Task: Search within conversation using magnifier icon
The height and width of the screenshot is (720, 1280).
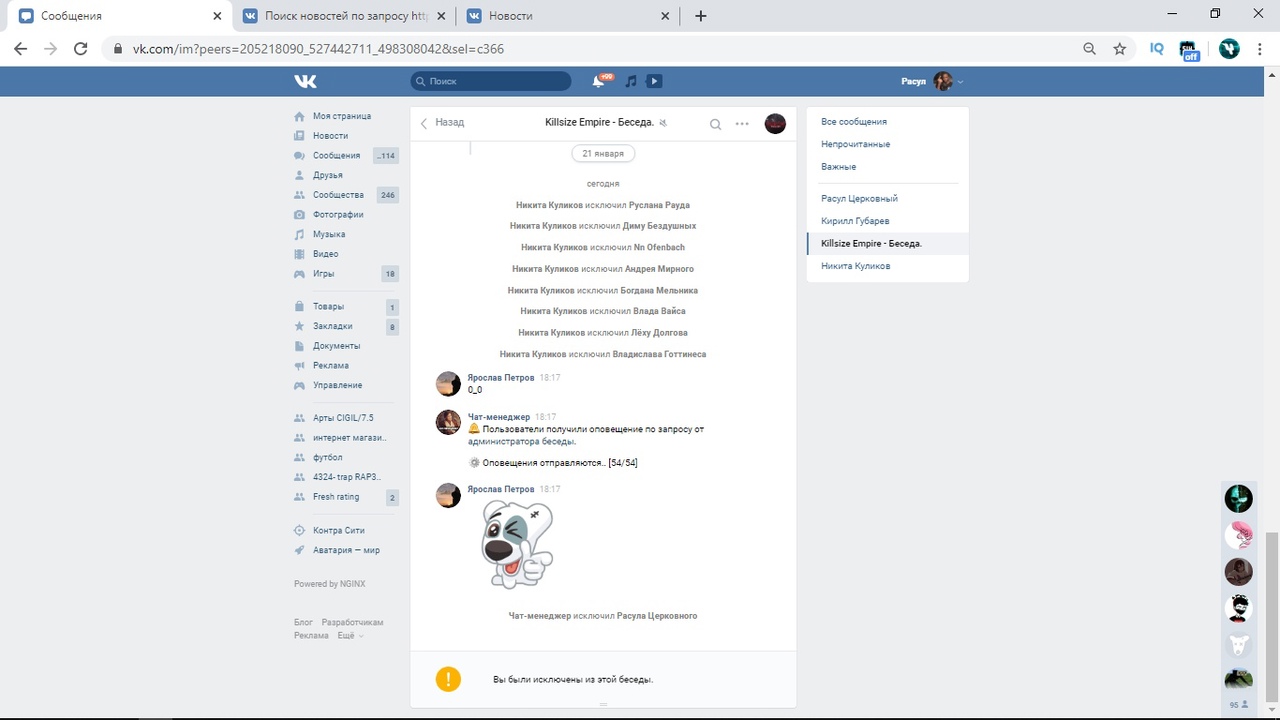Action: 715,124
